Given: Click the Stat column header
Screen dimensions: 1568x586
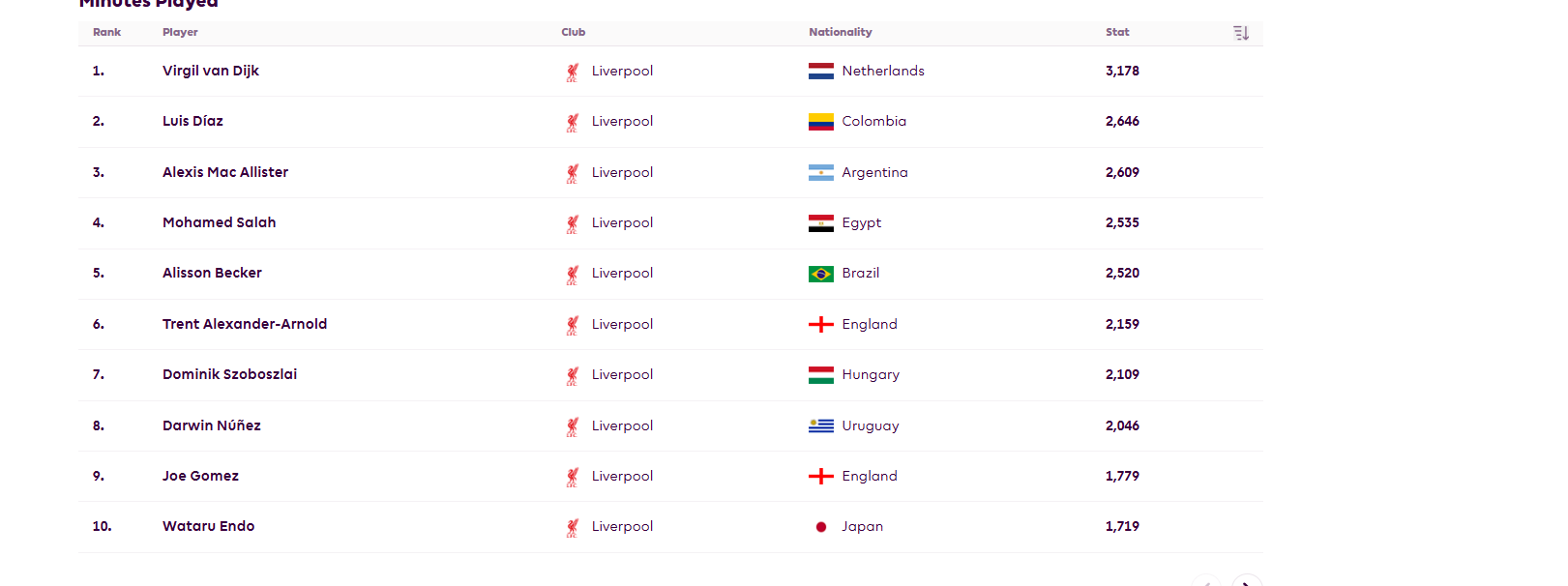Looking at the screenshot, I should click(x=1117, y=32).
